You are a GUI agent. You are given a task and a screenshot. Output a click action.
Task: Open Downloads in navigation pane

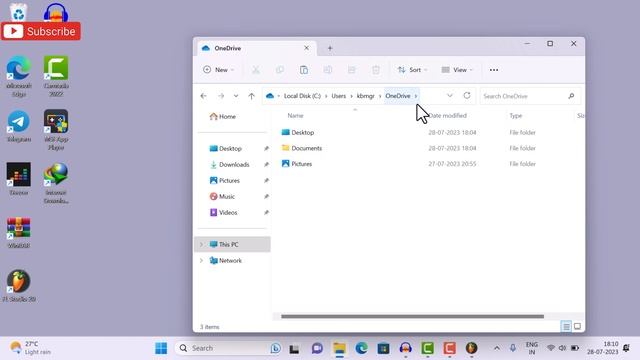(229, 164)
